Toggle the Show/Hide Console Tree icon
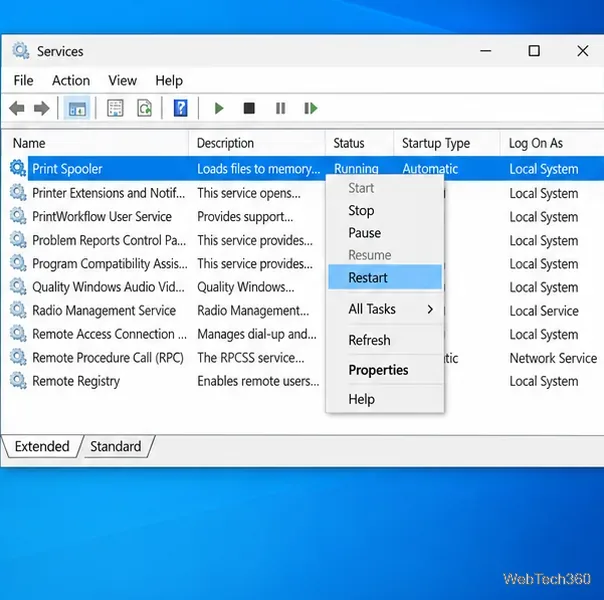 [x=77, y=108]
